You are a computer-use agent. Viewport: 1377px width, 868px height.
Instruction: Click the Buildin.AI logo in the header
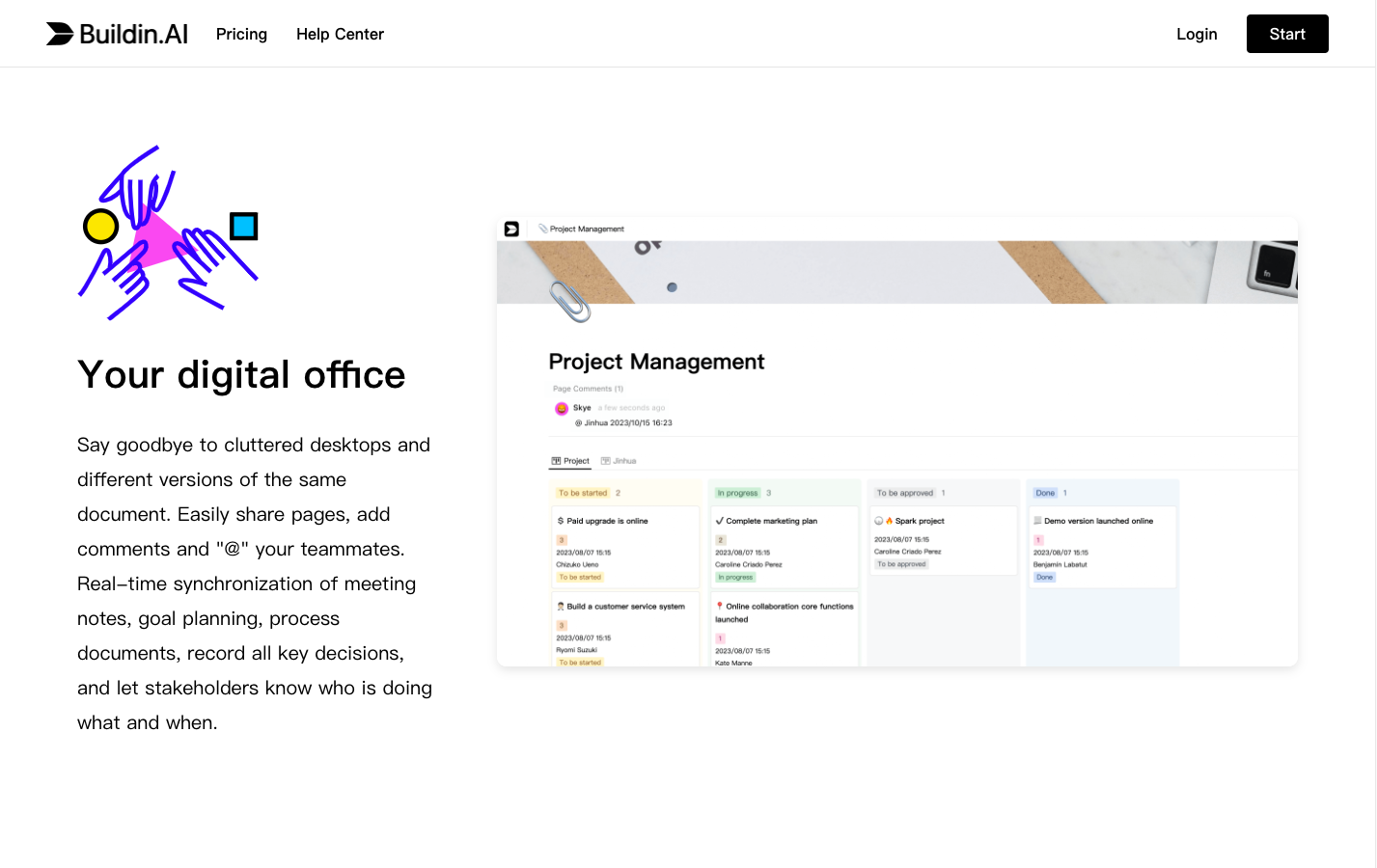tap(117, 34)
